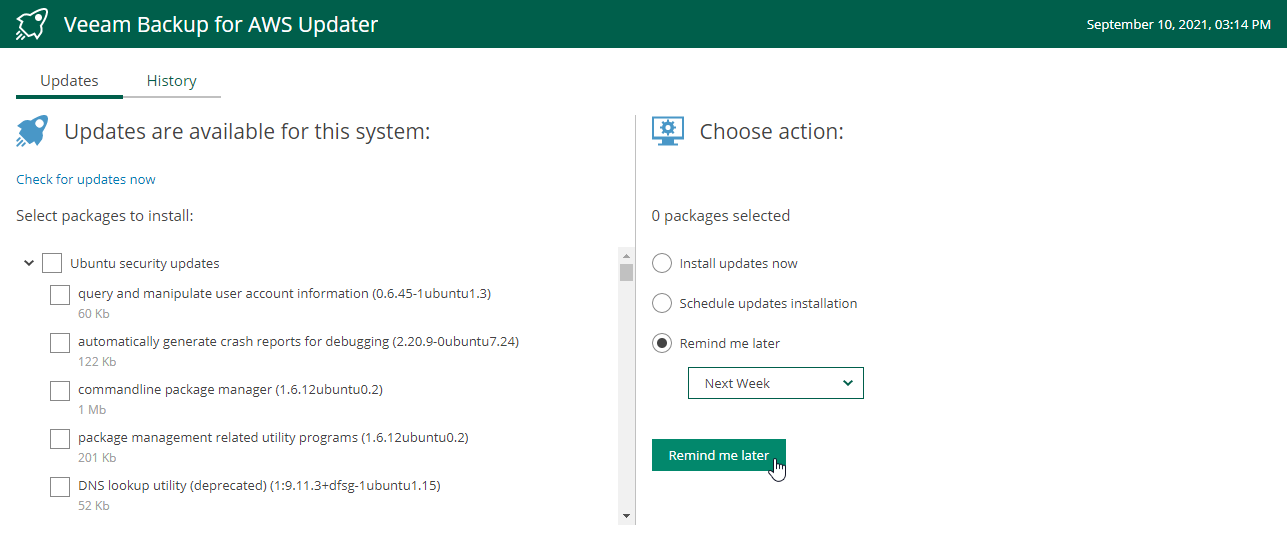Image resolution: width=1287 pixels, height=541 pixels.
Task: Open the Next Week dropdown
Action: point(775,384)
